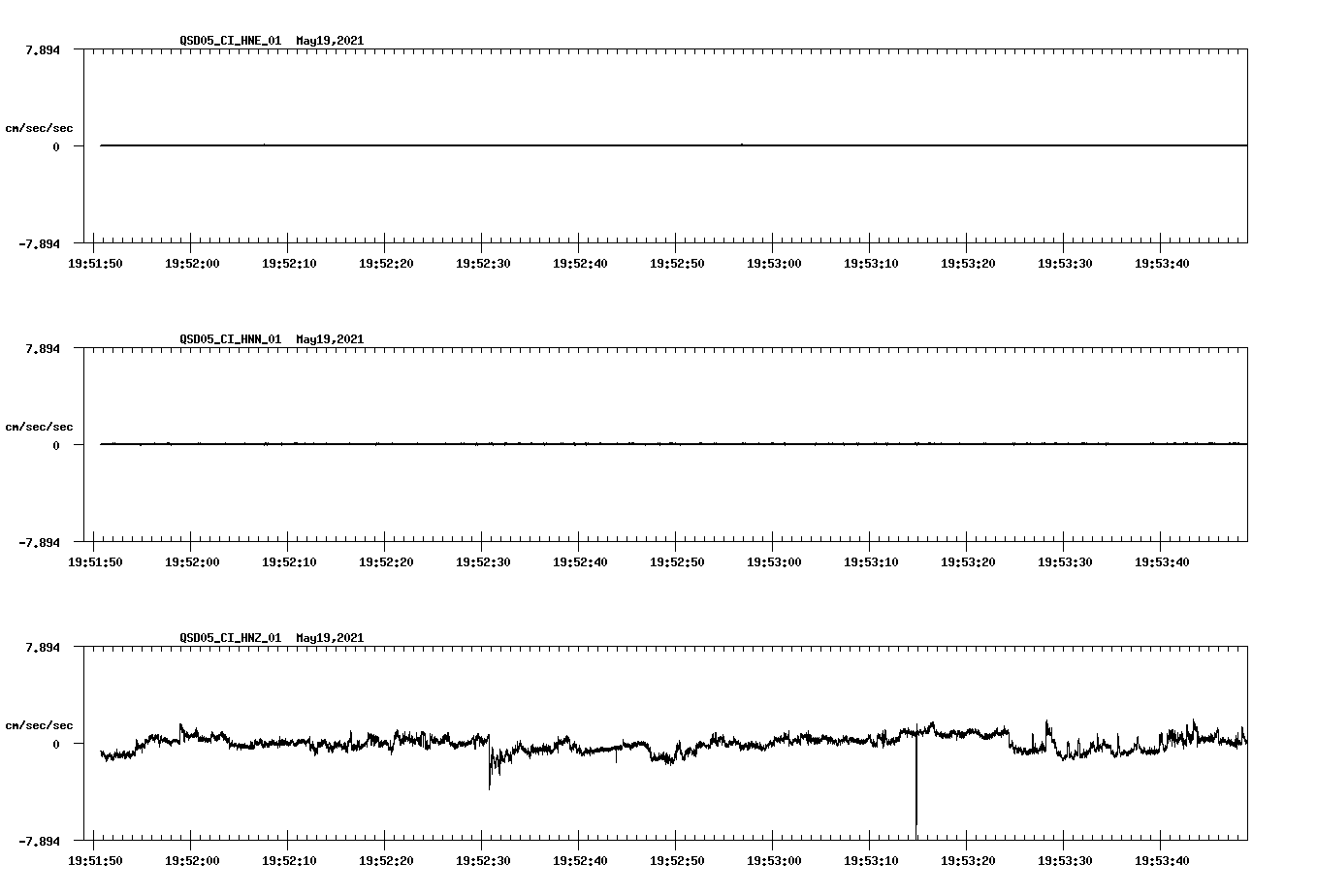The height and width of the screenshot is (896, 1317).
Task: Click the flat HNE waveform trace
Action: 582,145
